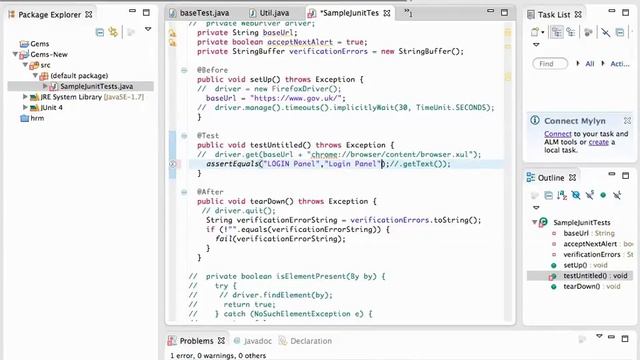Dismiss the Connect Mylyn notice

627,121
